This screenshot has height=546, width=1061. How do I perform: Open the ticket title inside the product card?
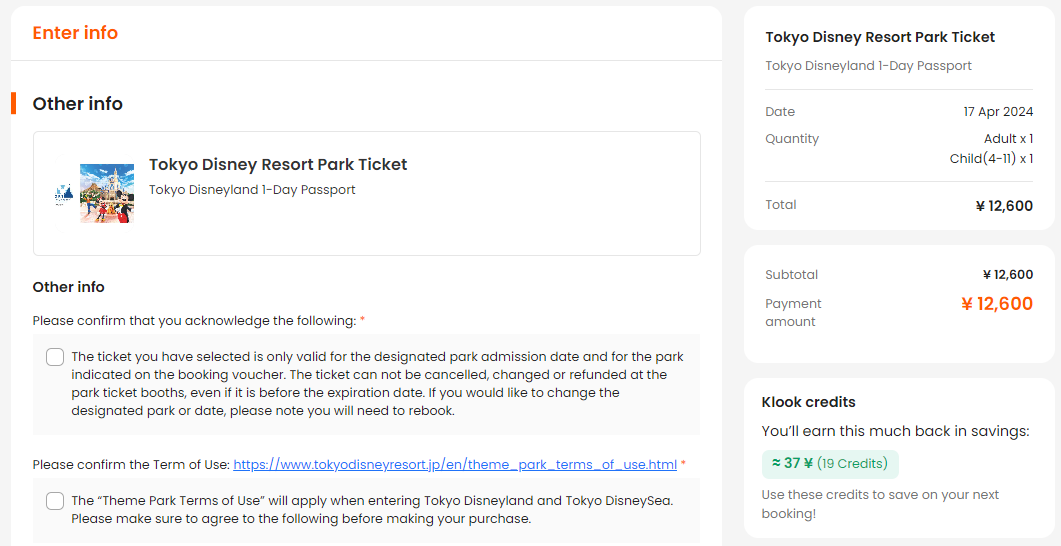click(x=278, y=164)
